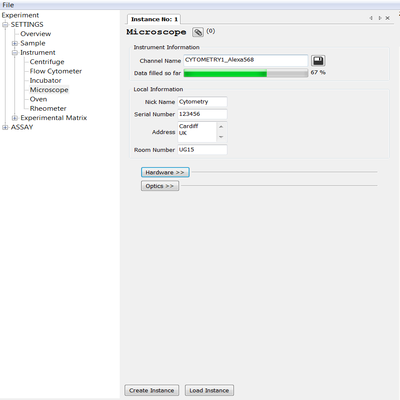Expand the Optics >> section

coord(160,186)
